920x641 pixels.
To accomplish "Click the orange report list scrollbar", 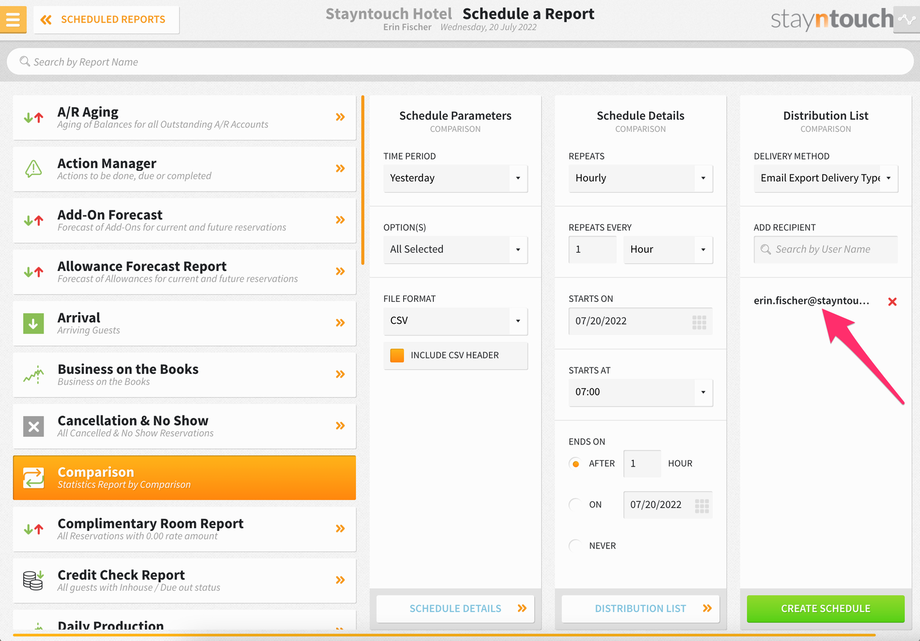I will click(363, 180).
